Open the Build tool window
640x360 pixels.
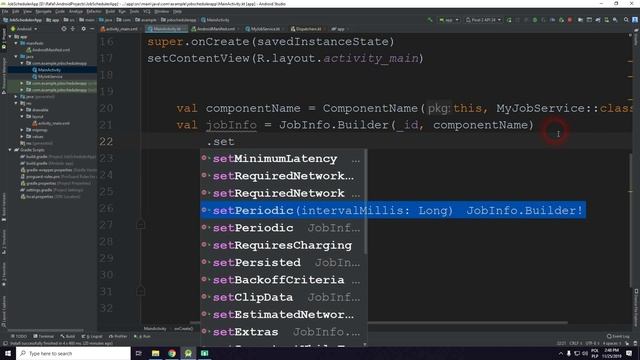68,336
